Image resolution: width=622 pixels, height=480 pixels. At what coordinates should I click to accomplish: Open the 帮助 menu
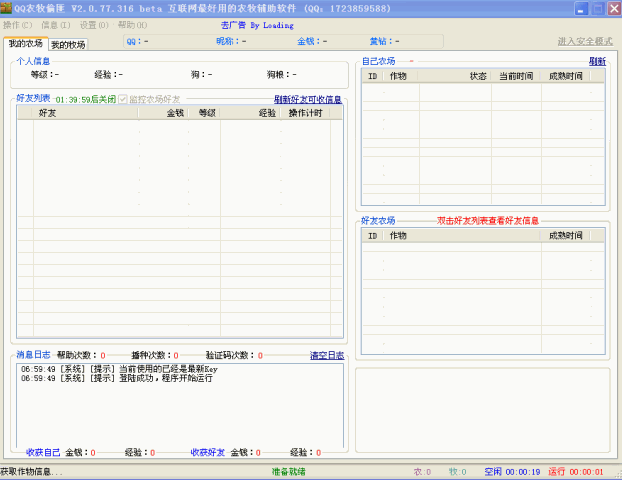point(132,25)
